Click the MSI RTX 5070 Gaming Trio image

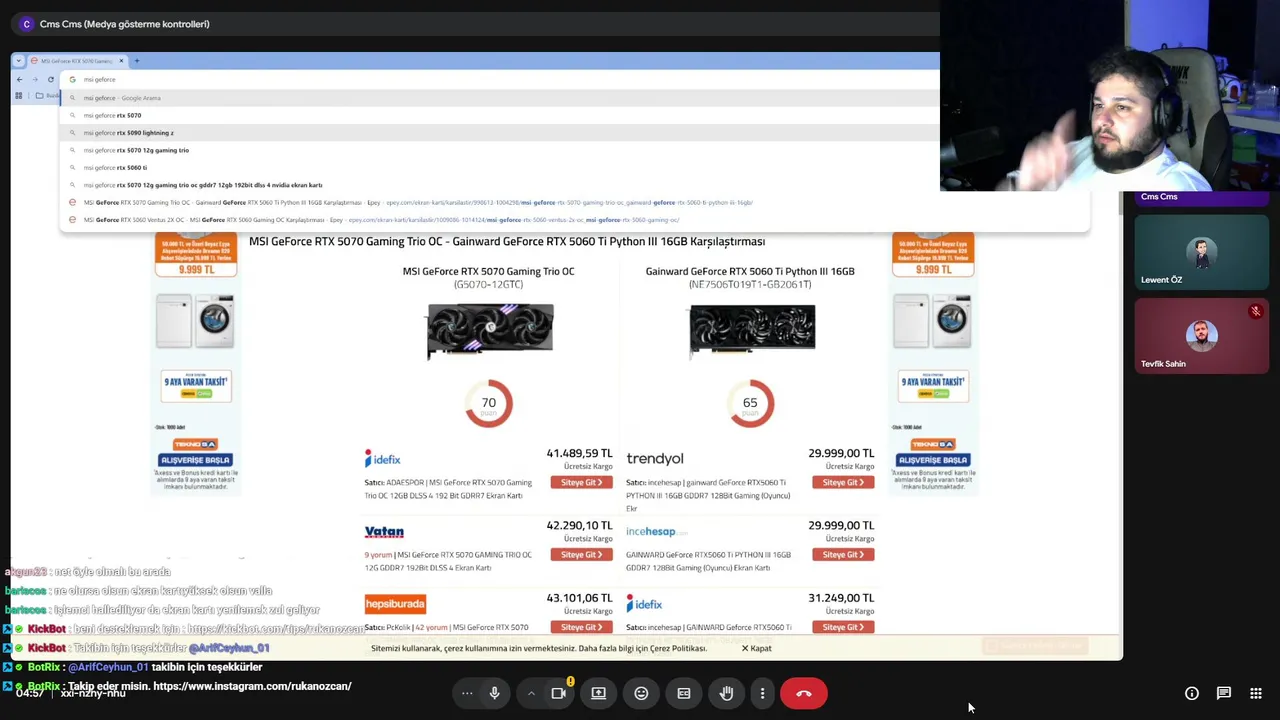click(489, 331)
